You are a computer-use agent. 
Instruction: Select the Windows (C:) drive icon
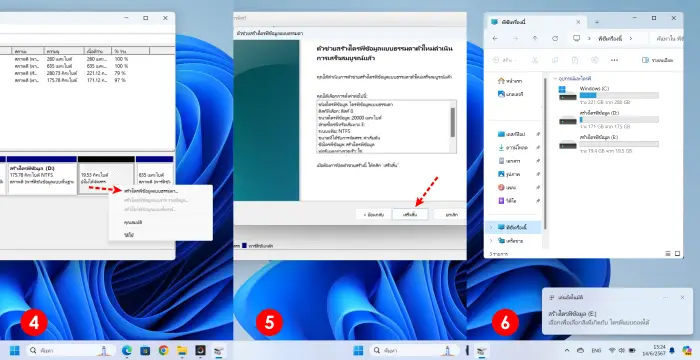click(567, 93)
